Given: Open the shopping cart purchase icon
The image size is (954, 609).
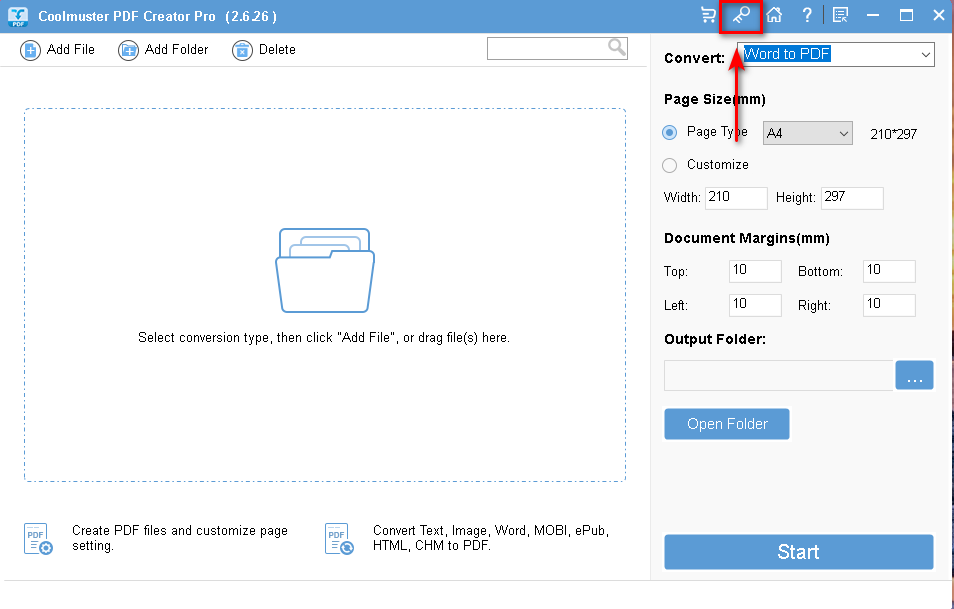Looking at the screenshot, I should click(708, 15).
